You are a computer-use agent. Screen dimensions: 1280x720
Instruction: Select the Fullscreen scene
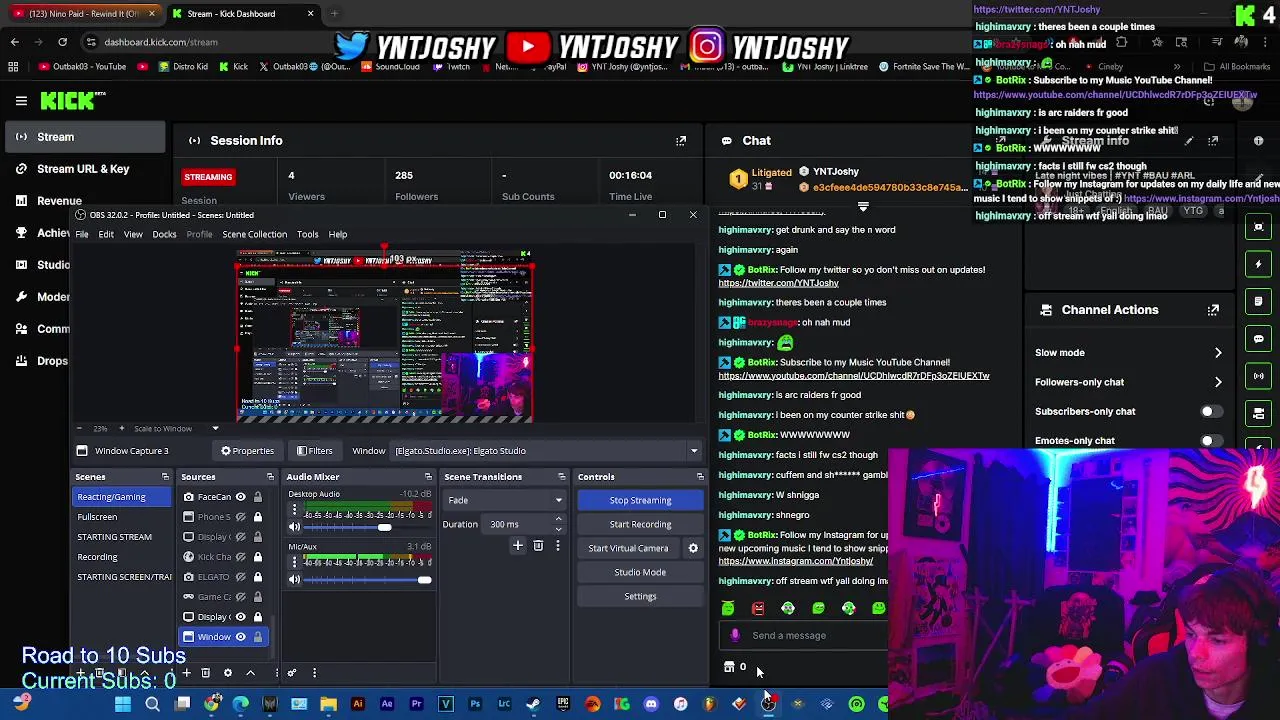(x=97, y=517)
